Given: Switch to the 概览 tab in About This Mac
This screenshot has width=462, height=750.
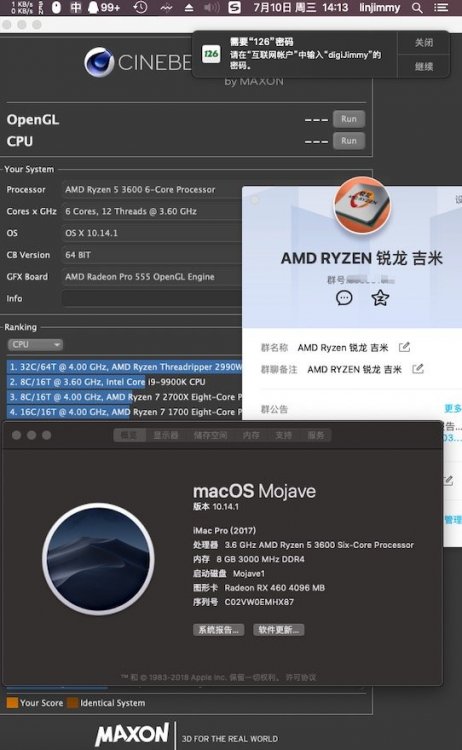Looking at the screenshot, I should coord(129,435).
